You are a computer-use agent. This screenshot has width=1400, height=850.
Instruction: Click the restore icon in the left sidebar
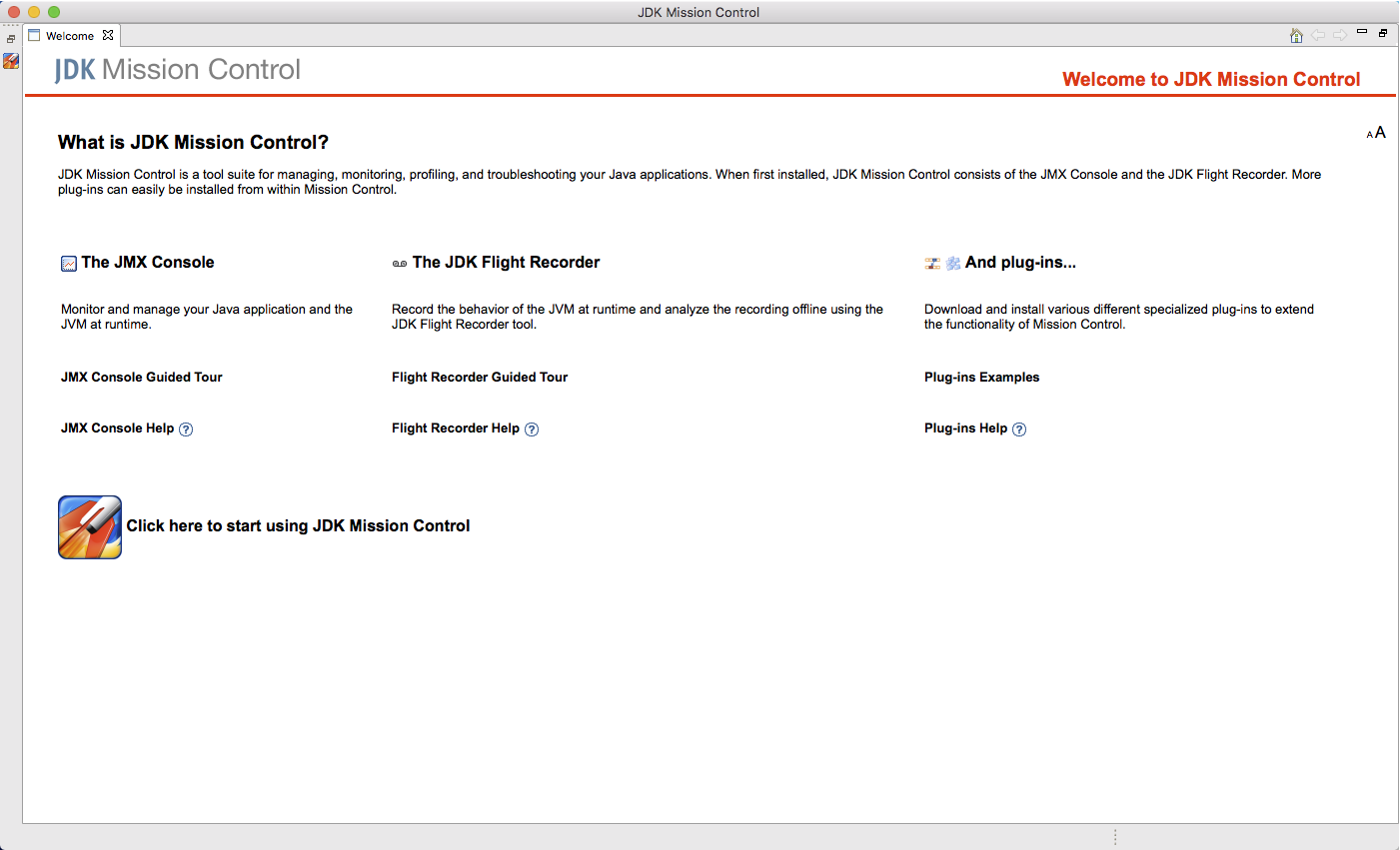tap(11, 39)
